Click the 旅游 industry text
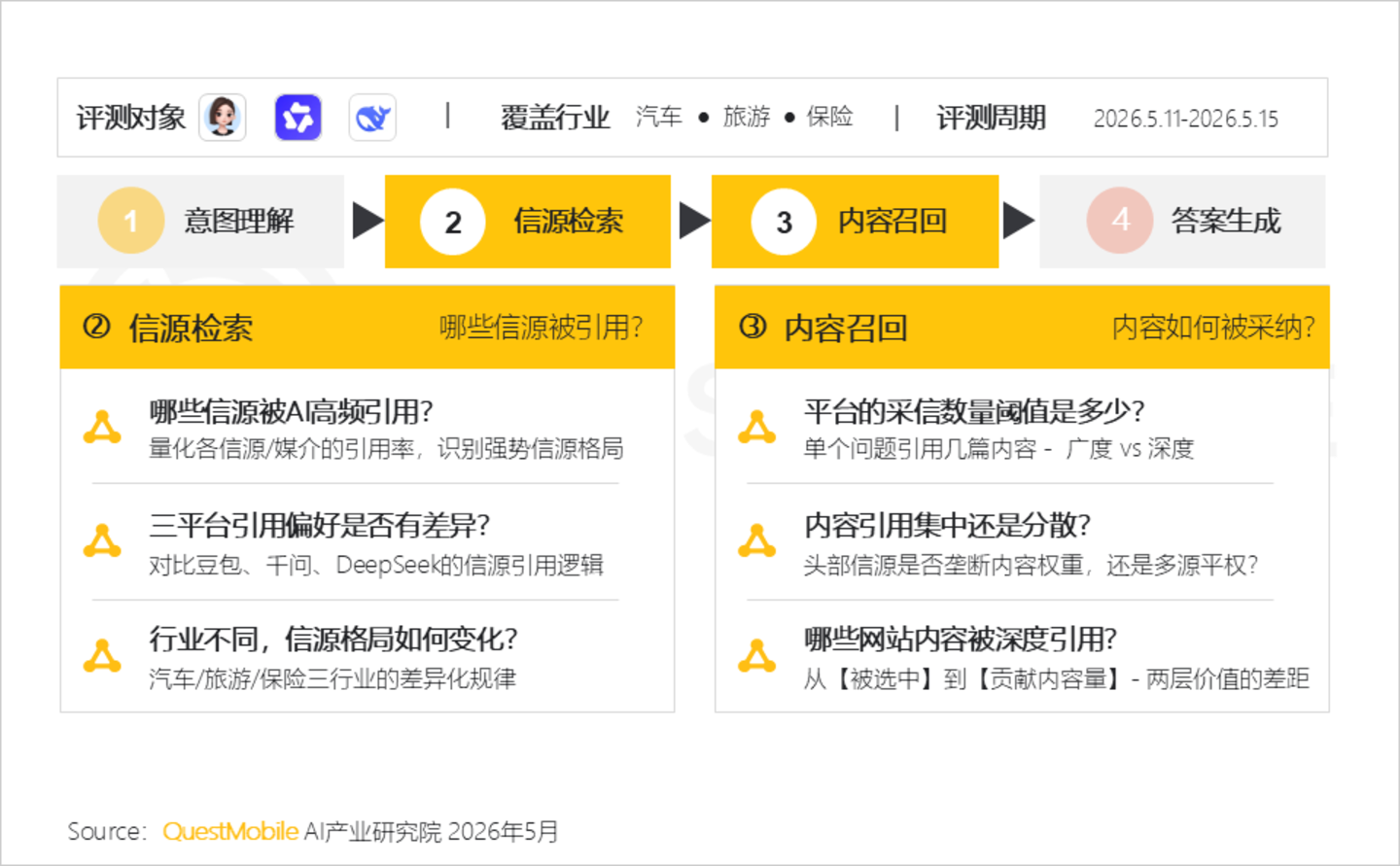This screenshot has height=866, width=1400. tap(747, 117)
